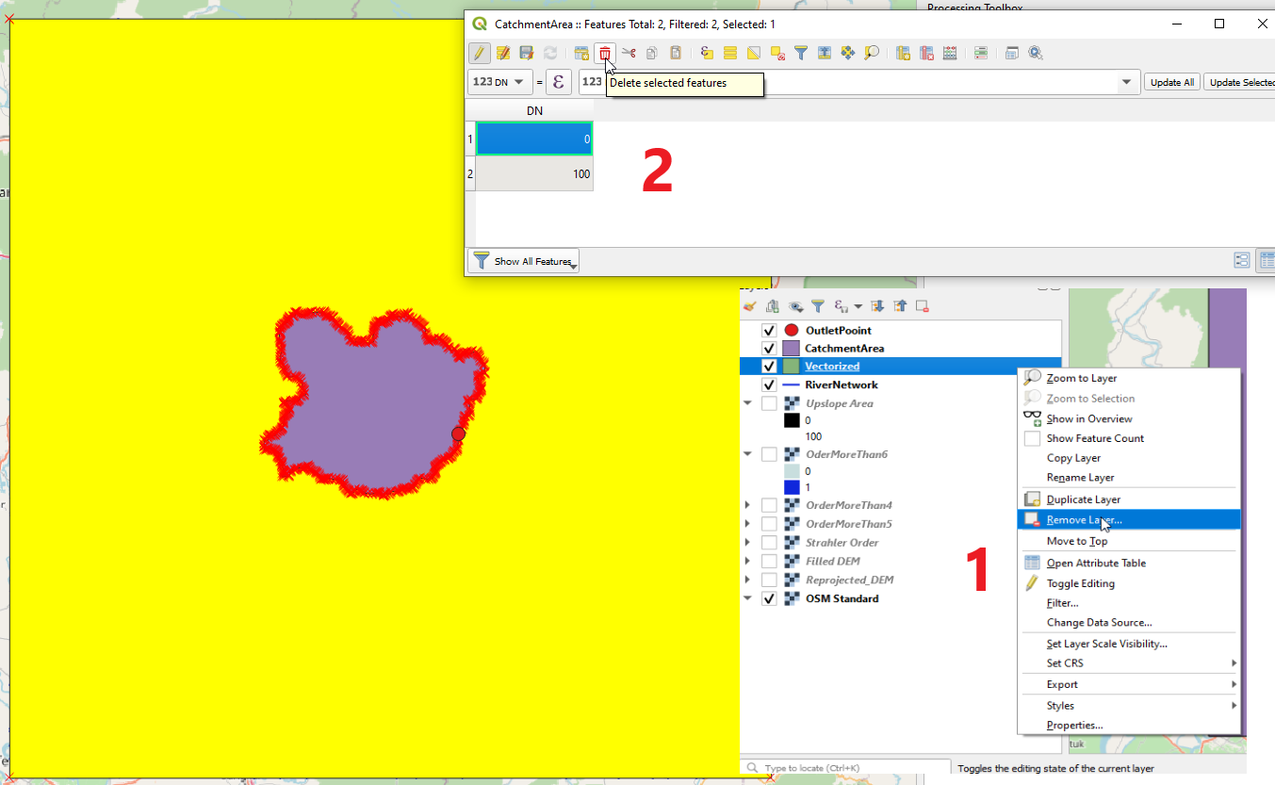
Task: Expand the OrderMoreThan4 layer tree
Action: [x=747, y=505]
